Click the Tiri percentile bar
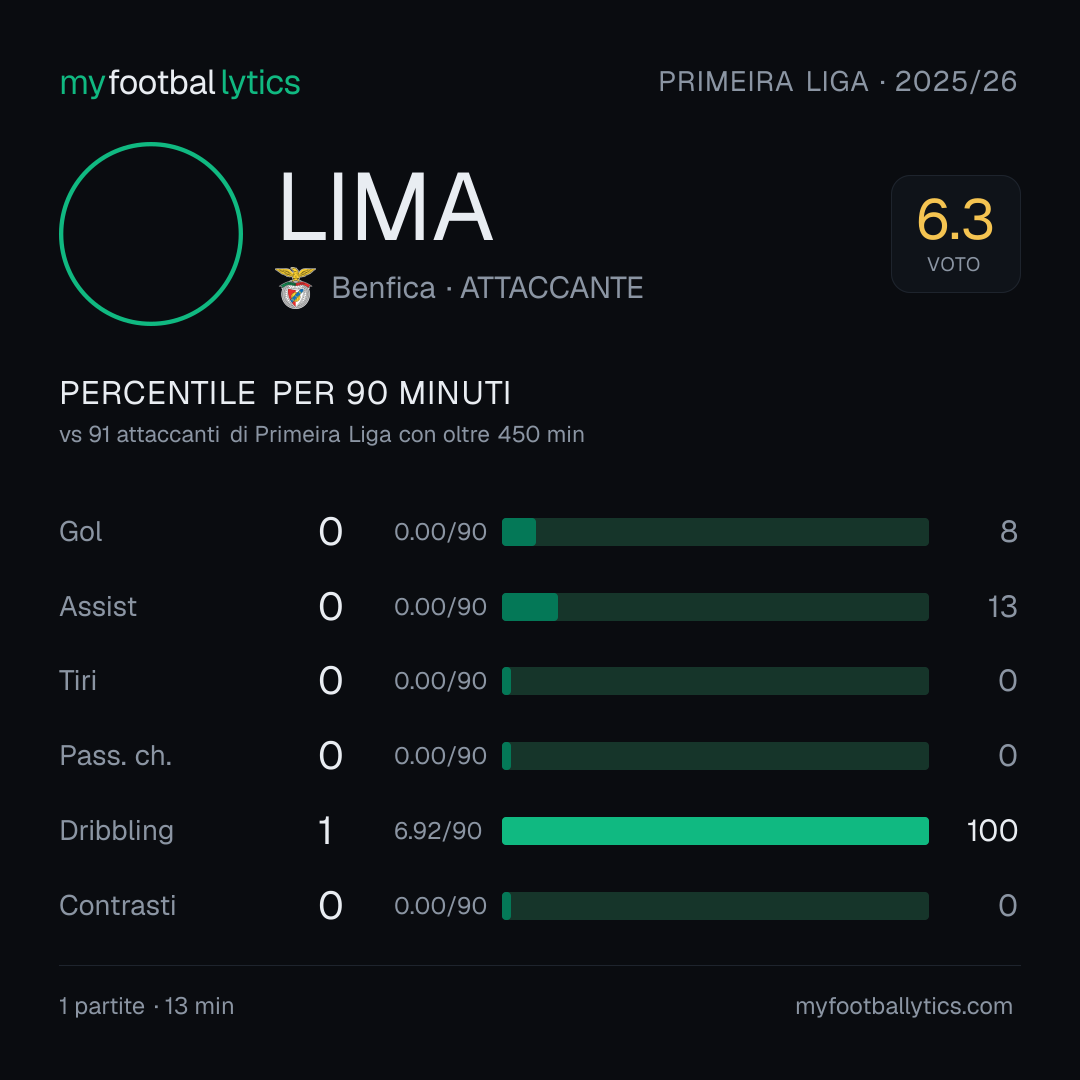 pyautogui.click(x=715, y=681)
